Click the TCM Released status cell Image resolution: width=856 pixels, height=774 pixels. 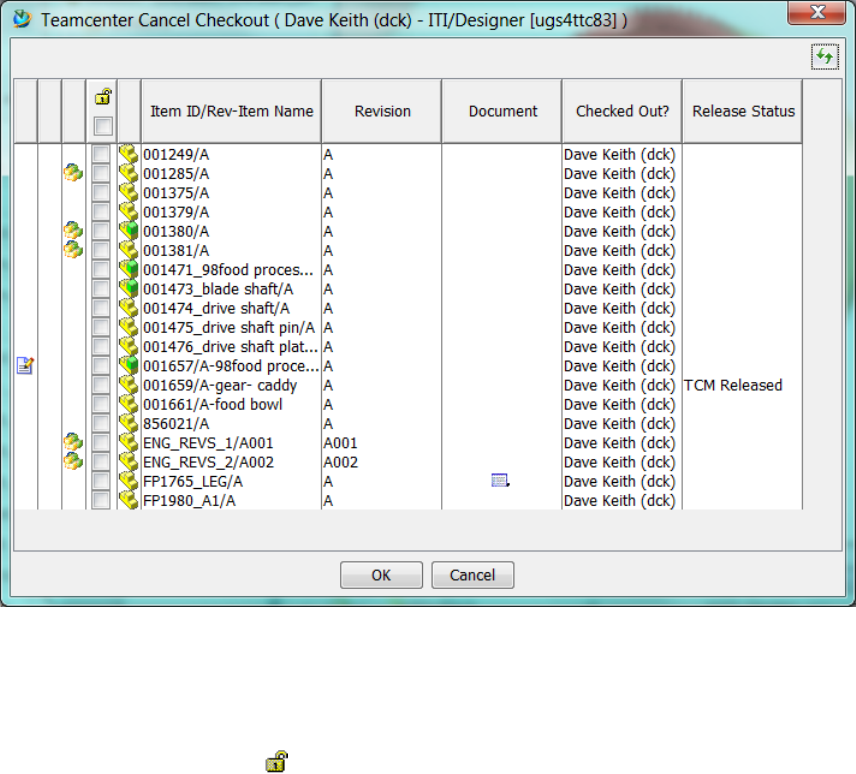point(733,385)
